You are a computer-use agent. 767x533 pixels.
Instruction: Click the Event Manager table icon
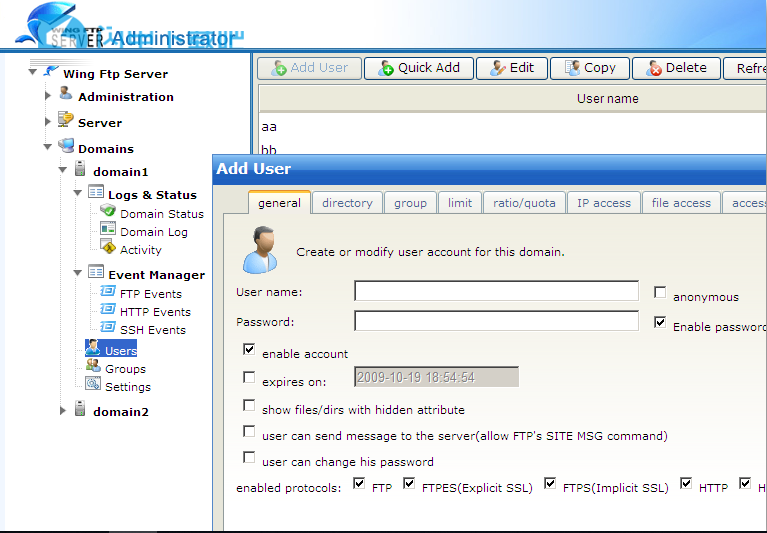pos(96,271)
